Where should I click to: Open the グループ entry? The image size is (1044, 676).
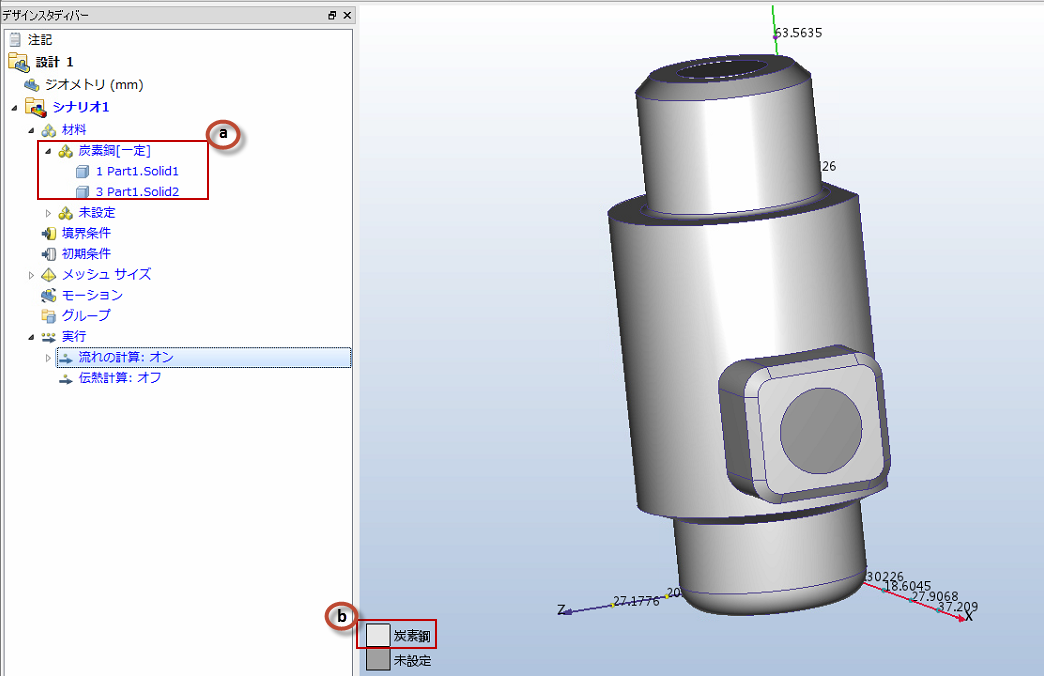87,316
